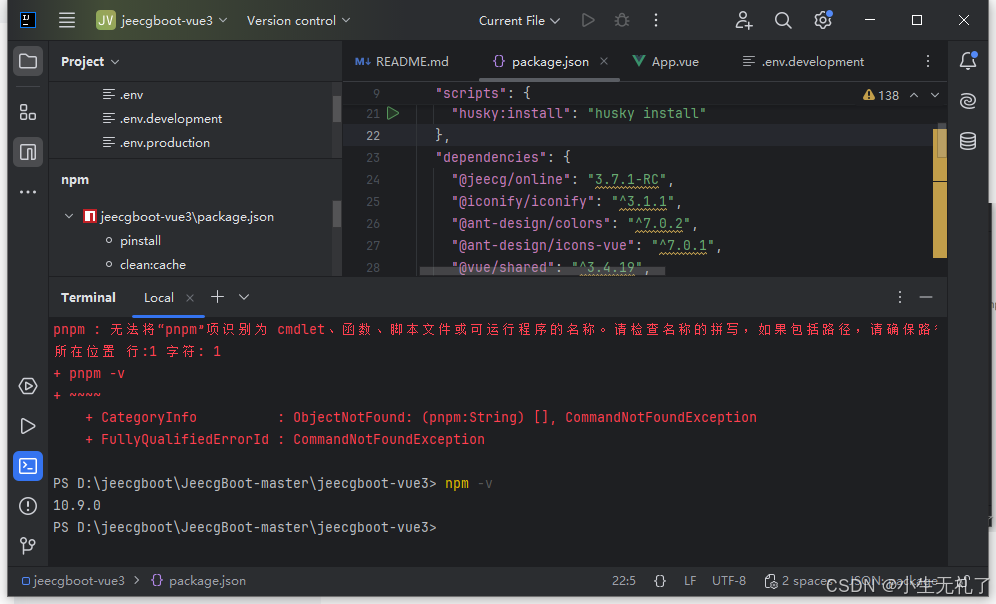Click the project tree vertical scrollbar

pyautogui.click(x=337, y=108)
